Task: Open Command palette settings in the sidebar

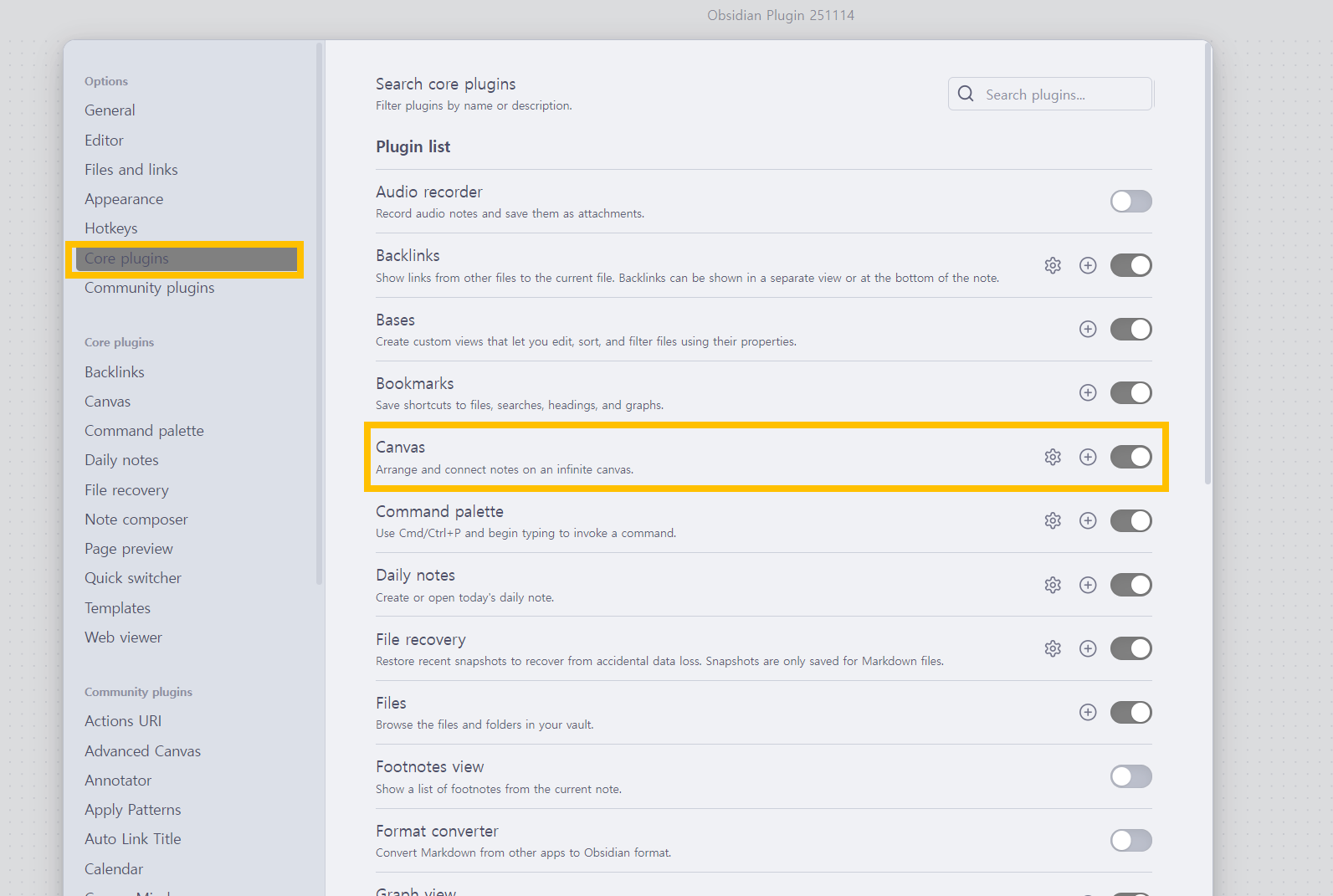Action: tap(145, 431)
